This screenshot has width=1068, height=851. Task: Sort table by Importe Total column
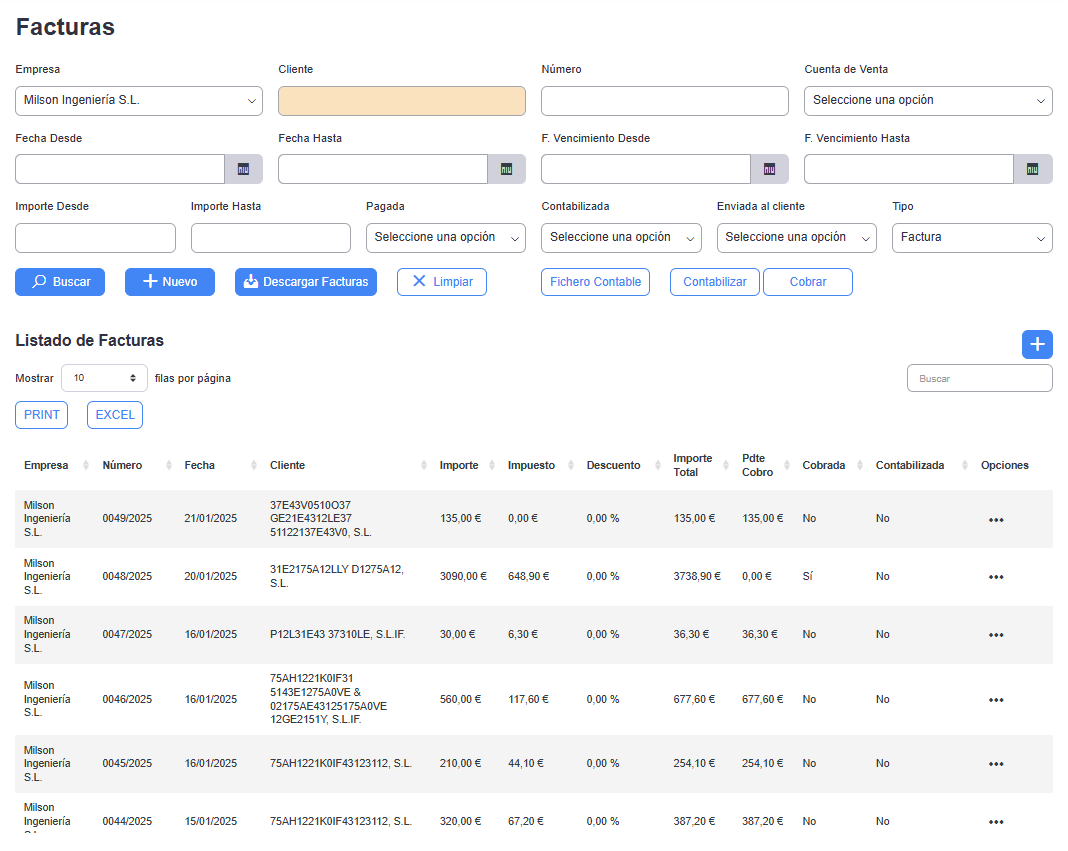(693, 465)
